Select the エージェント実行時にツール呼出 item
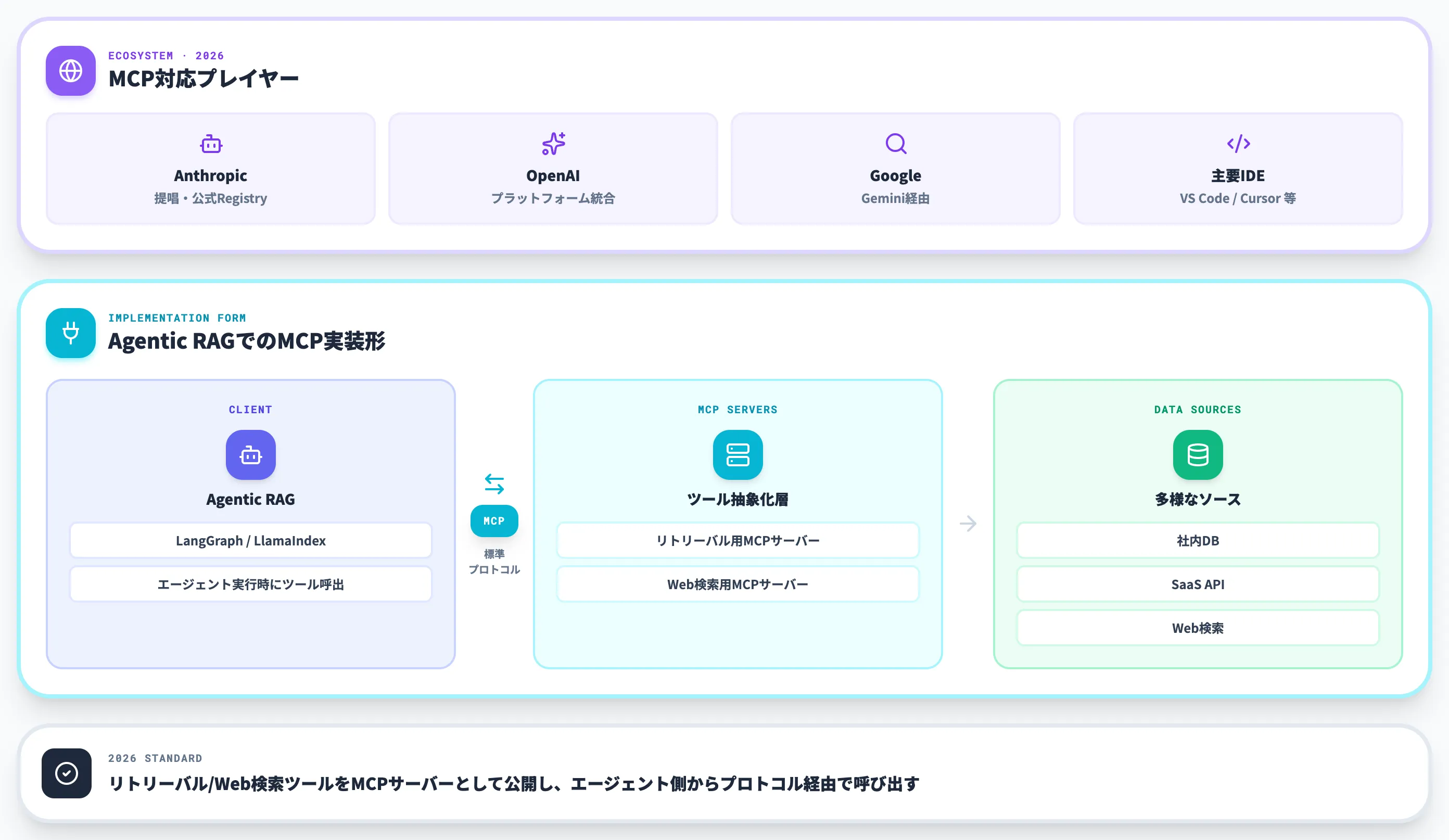Viewport: 1449px width, 840px height. coord(251,584)
